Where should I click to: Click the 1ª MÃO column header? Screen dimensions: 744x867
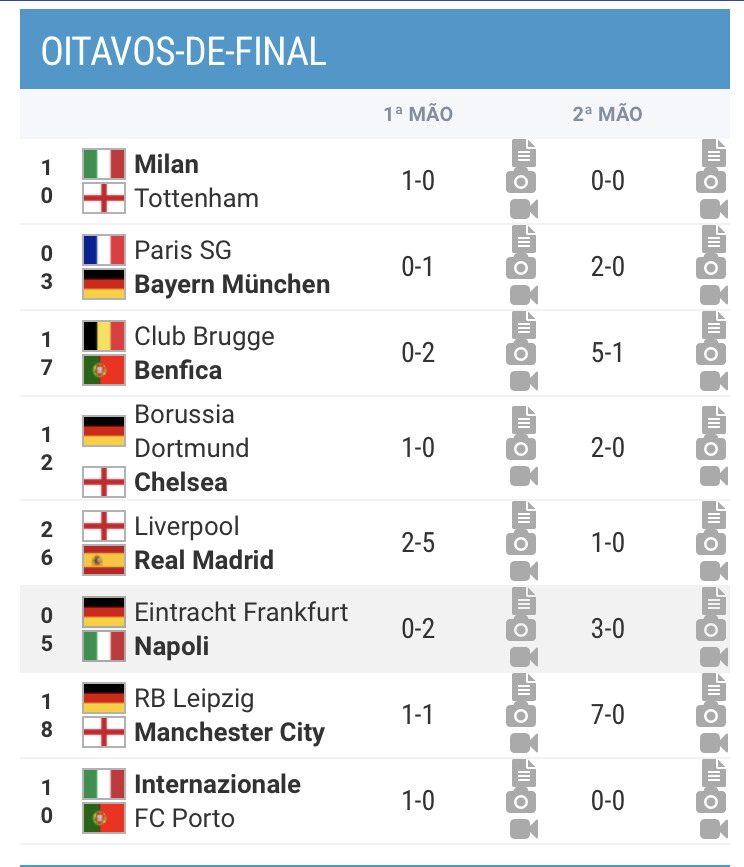(418, 114)
